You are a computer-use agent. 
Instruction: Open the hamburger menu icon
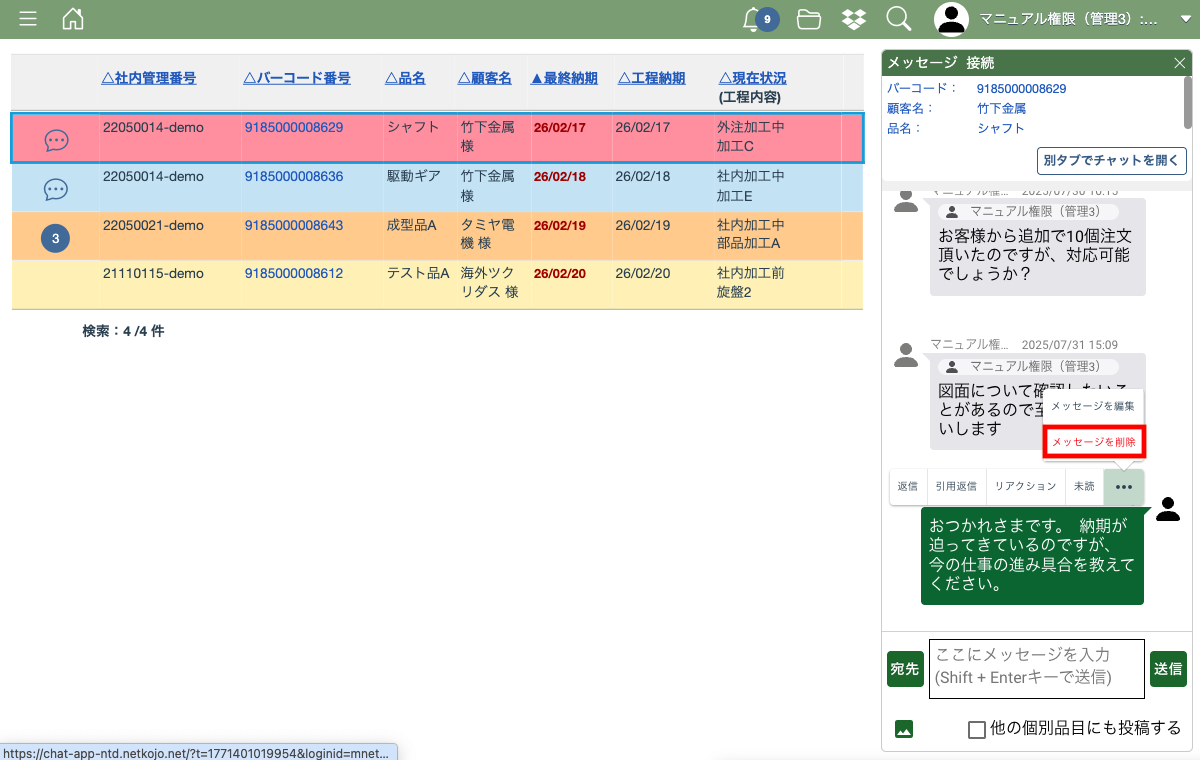point(28,19)
